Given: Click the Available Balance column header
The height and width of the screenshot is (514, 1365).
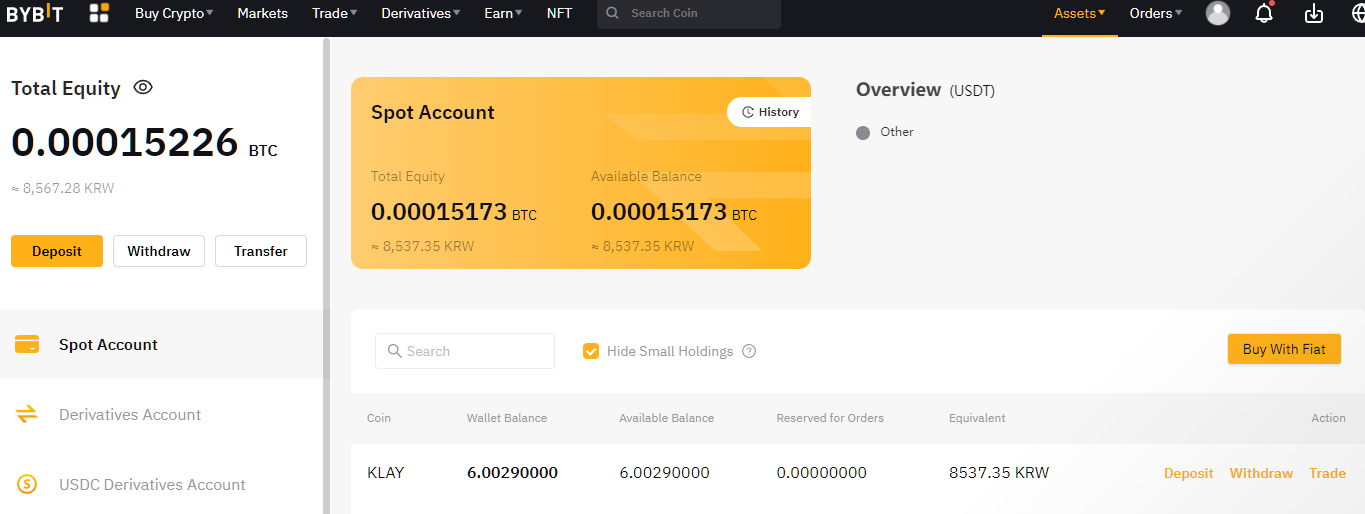Looking at the screenshot, I should point(666,418).
